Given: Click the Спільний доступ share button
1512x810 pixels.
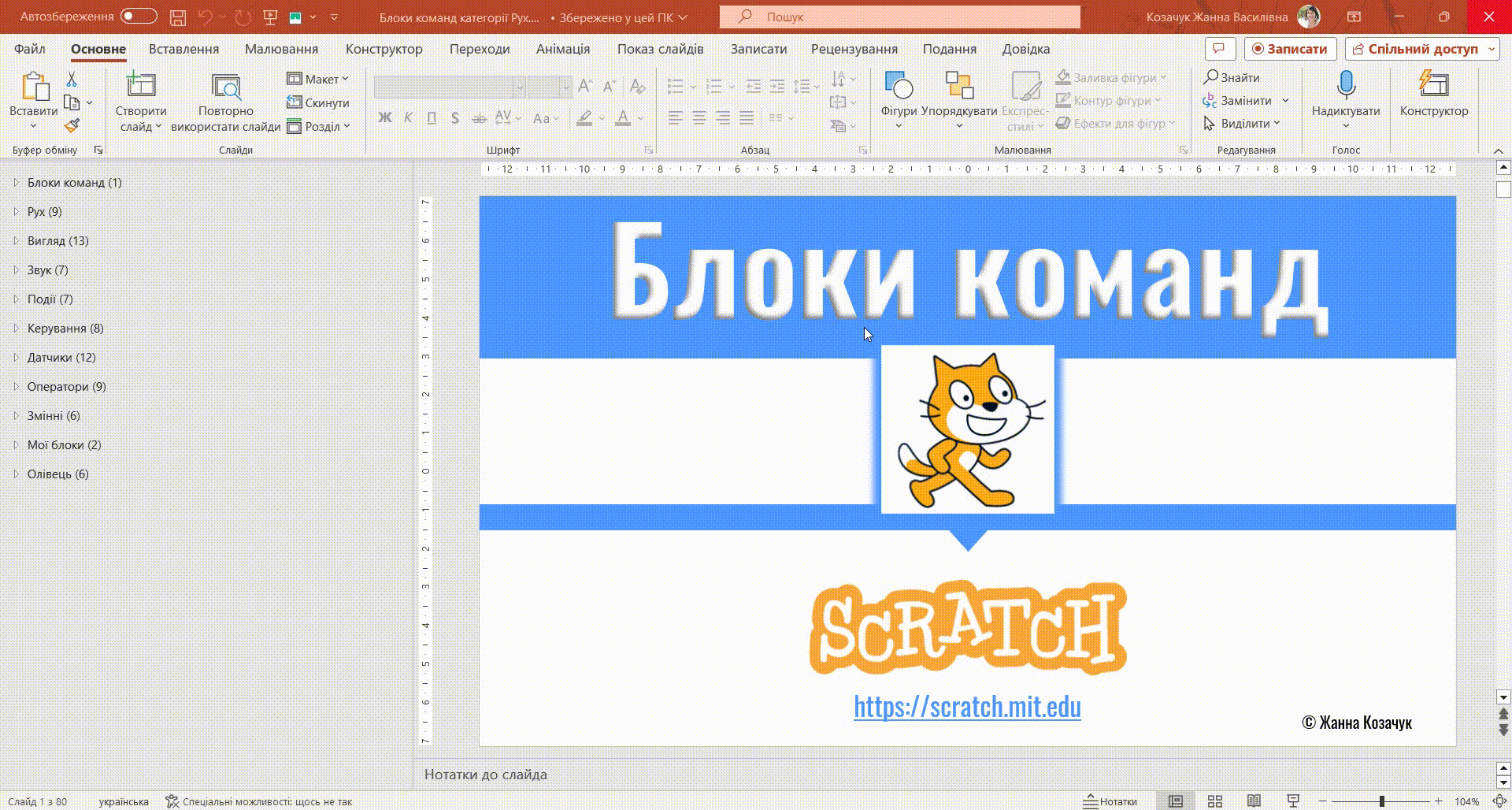Looking at the screenshot, I should coord(1416,49).
